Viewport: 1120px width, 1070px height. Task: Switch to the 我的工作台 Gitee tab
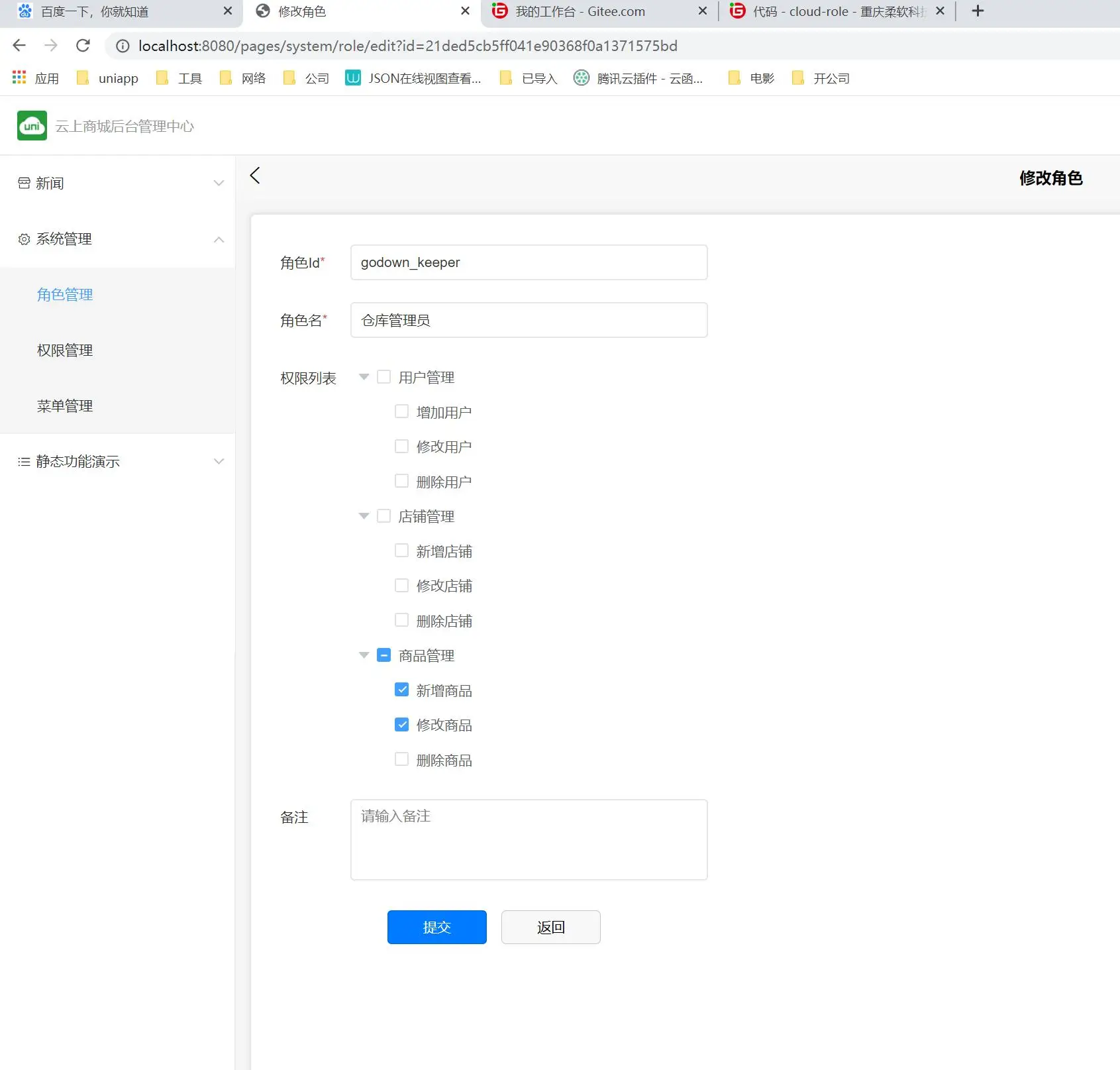pos(580,11)
